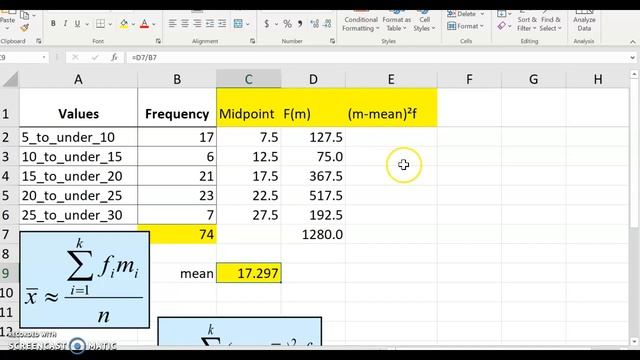Click the Clear eraser icon
This screenshot has width=640, height=360.
tap(502, 26)
